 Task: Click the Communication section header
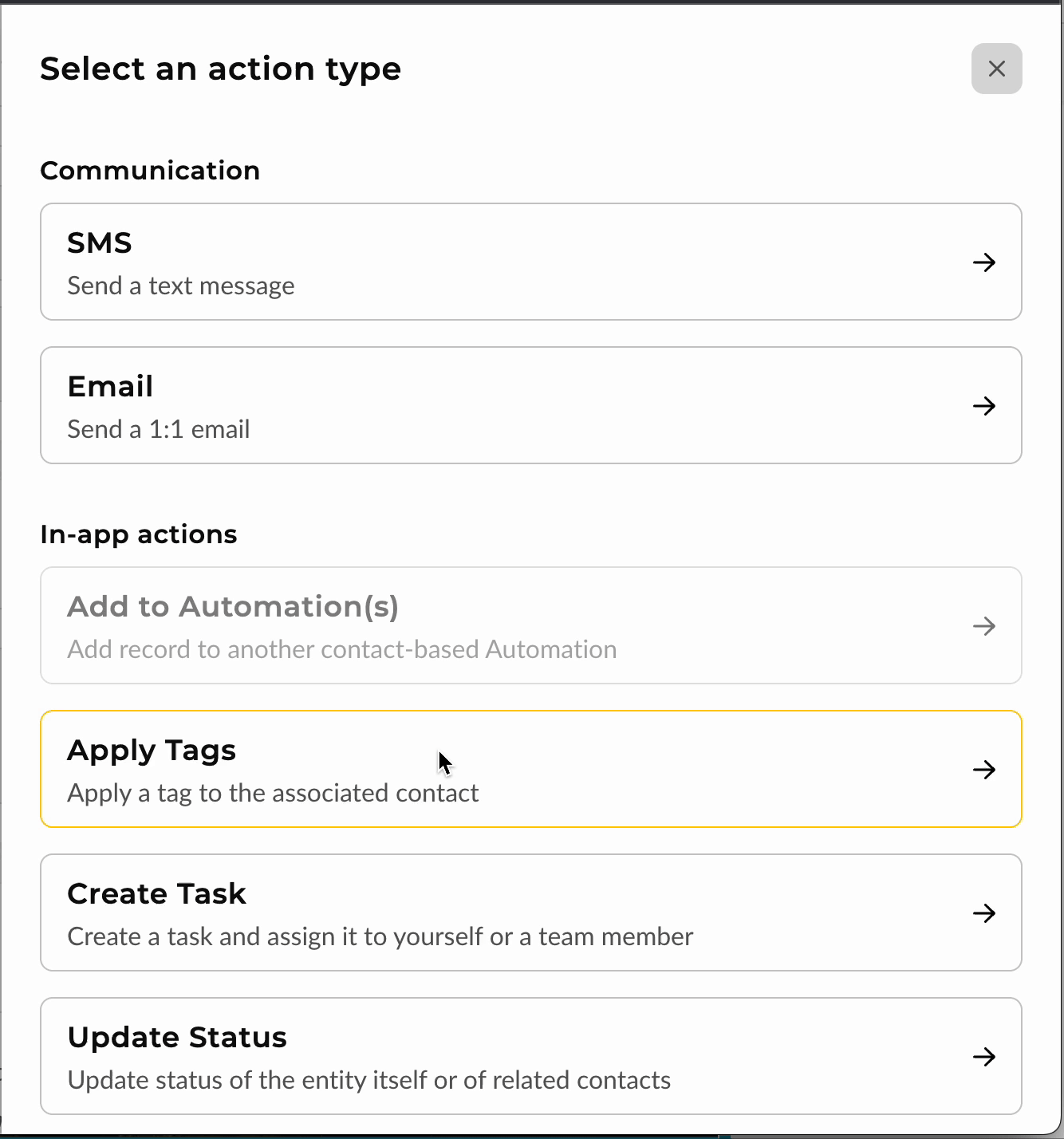pyautogui.click(x=150, y=170)
